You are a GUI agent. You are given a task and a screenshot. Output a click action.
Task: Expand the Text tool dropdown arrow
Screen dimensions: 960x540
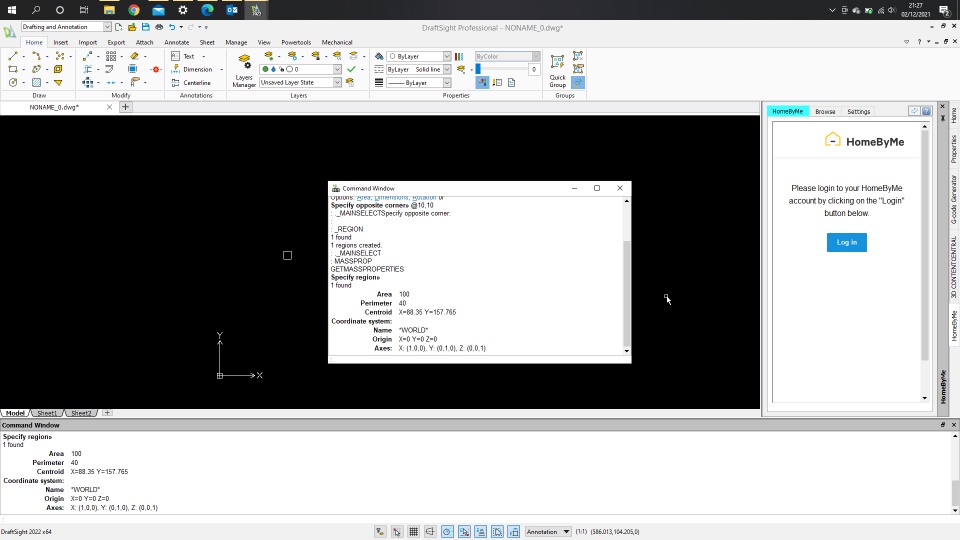[204, 56]
